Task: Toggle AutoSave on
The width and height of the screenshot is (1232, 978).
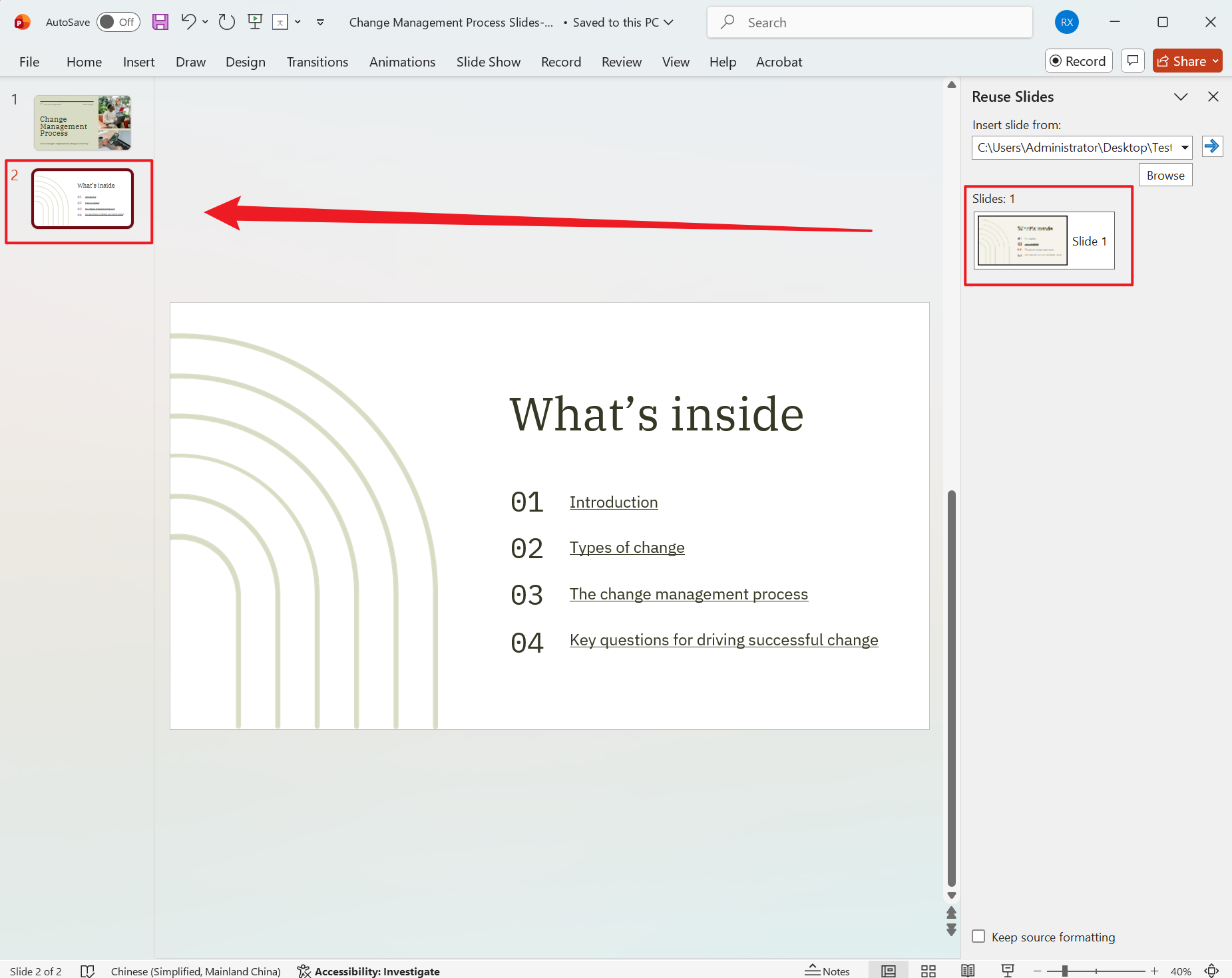Action: [x=118, y=22]
